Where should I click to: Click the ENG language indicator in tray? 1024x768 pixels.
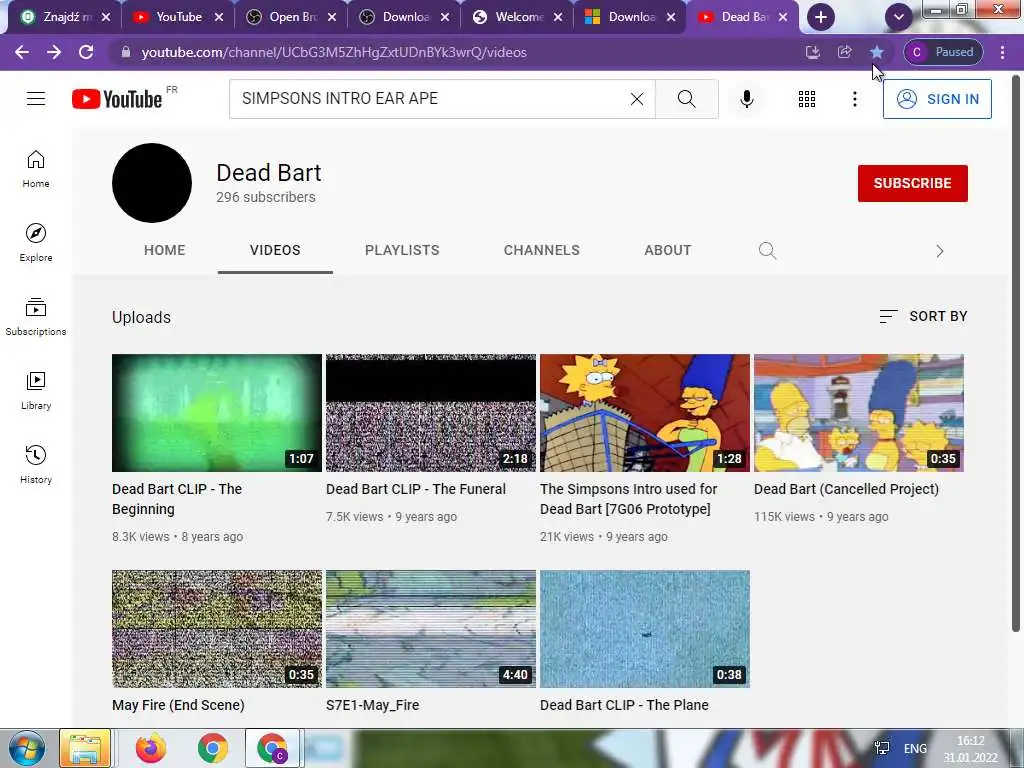pos(915,748)
